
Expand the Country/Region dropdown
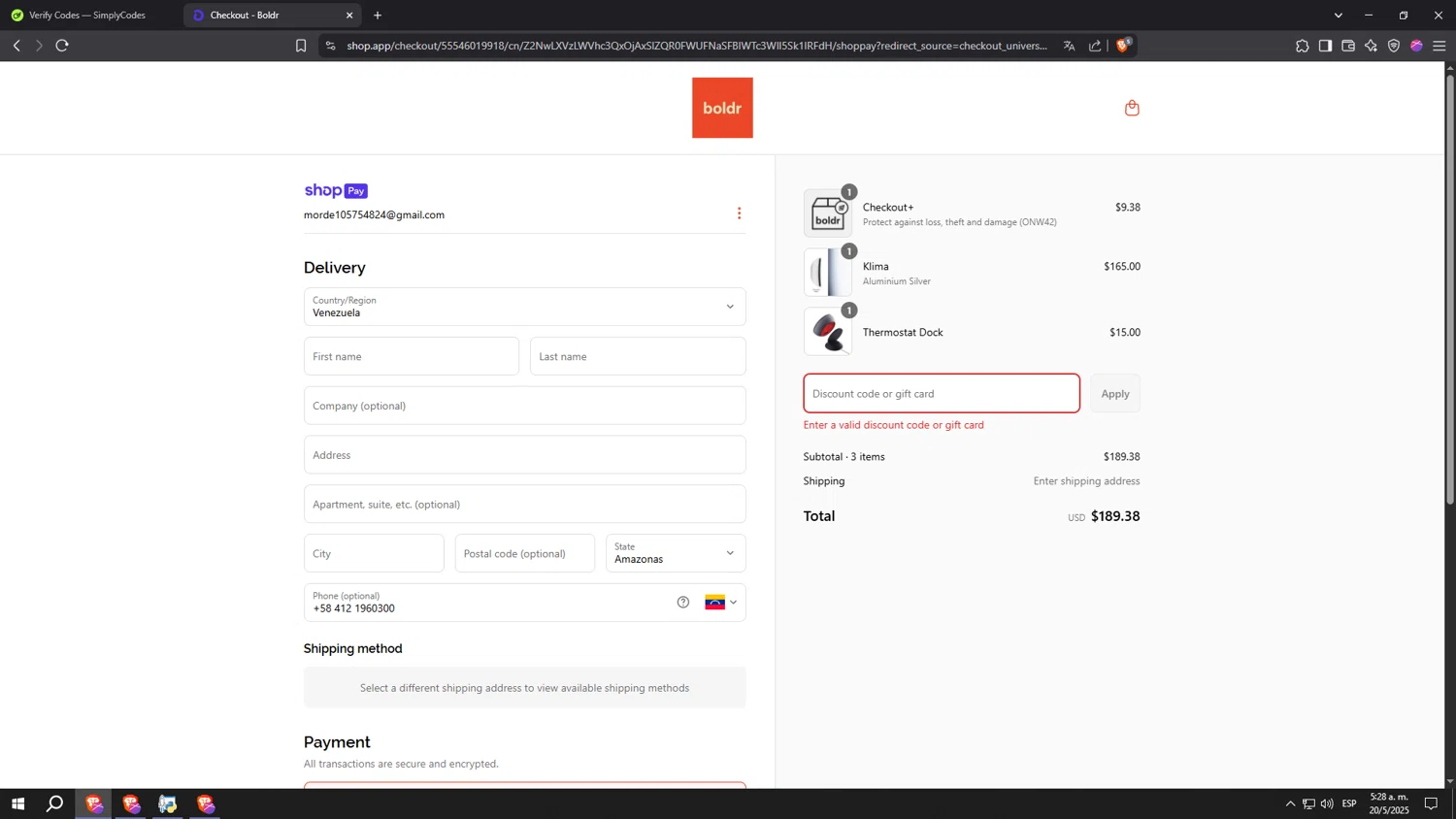coord(525,307)
